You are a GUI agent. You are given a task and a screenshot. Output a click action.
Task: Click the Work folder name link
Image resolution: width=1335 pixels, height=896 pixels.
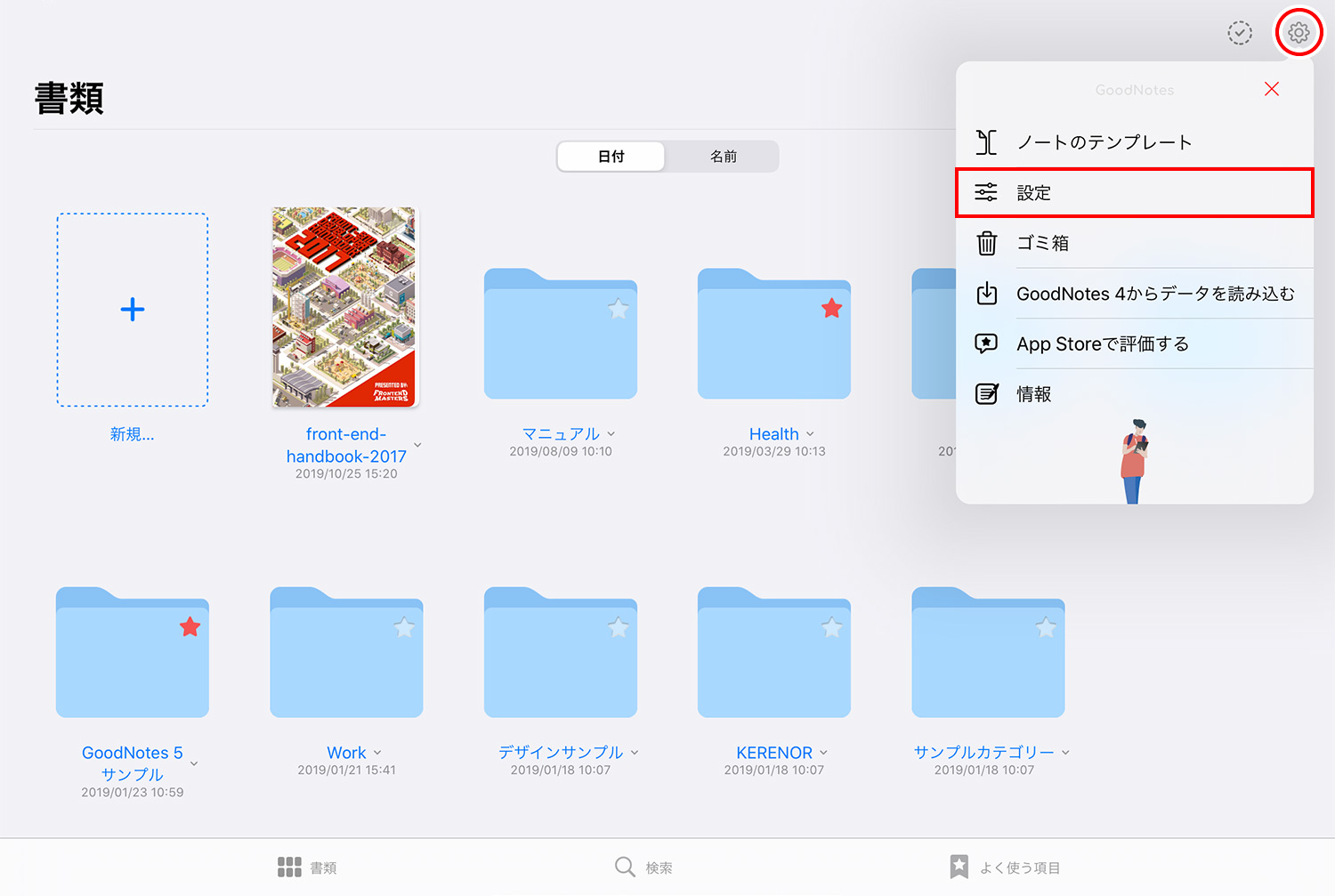click(x=346, y=753)
